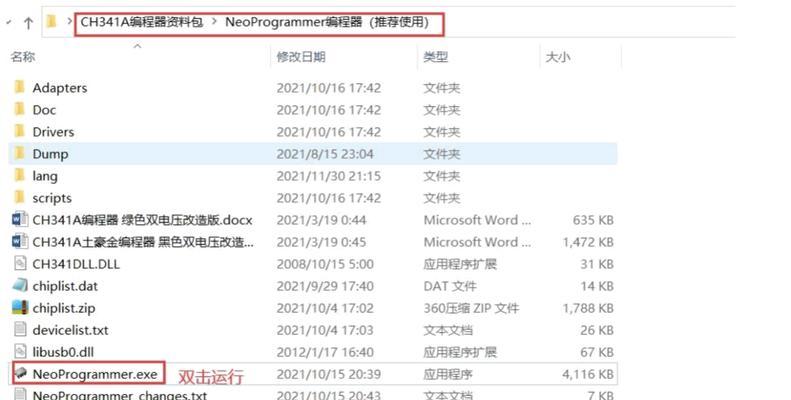The image size is (791, 400).
Task: Select NeoProgrammer.exe file name
Action: pos(95,374)
